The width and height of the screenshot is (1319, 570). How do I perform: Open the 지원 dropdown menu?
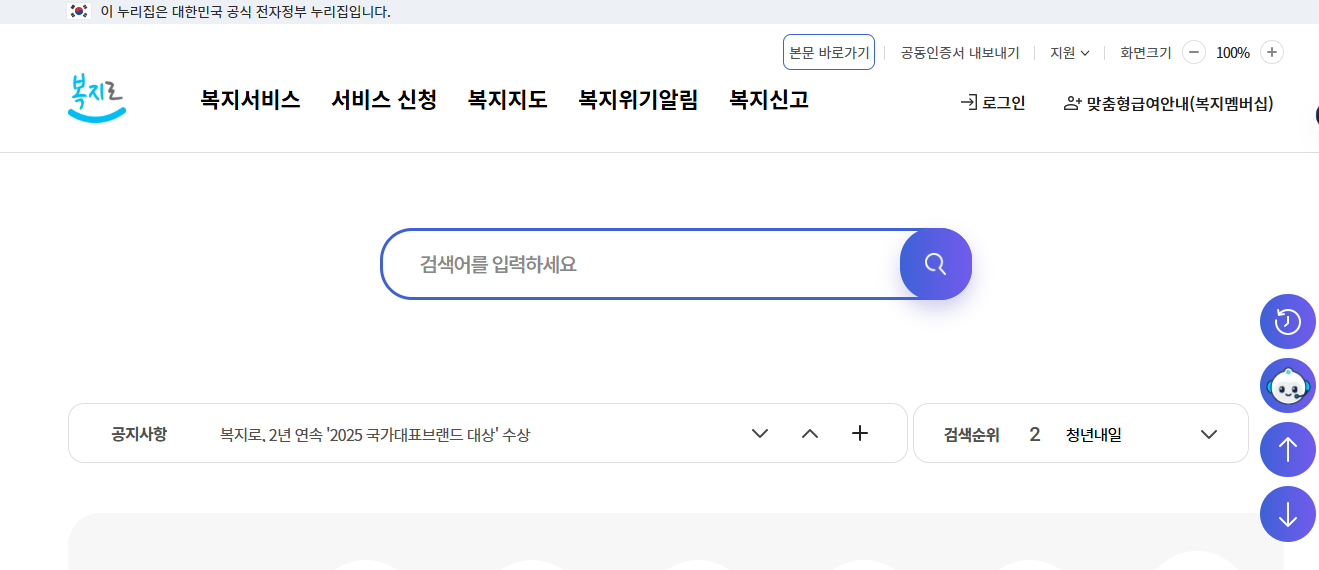pyautogui.click(x=1070, y=53)
